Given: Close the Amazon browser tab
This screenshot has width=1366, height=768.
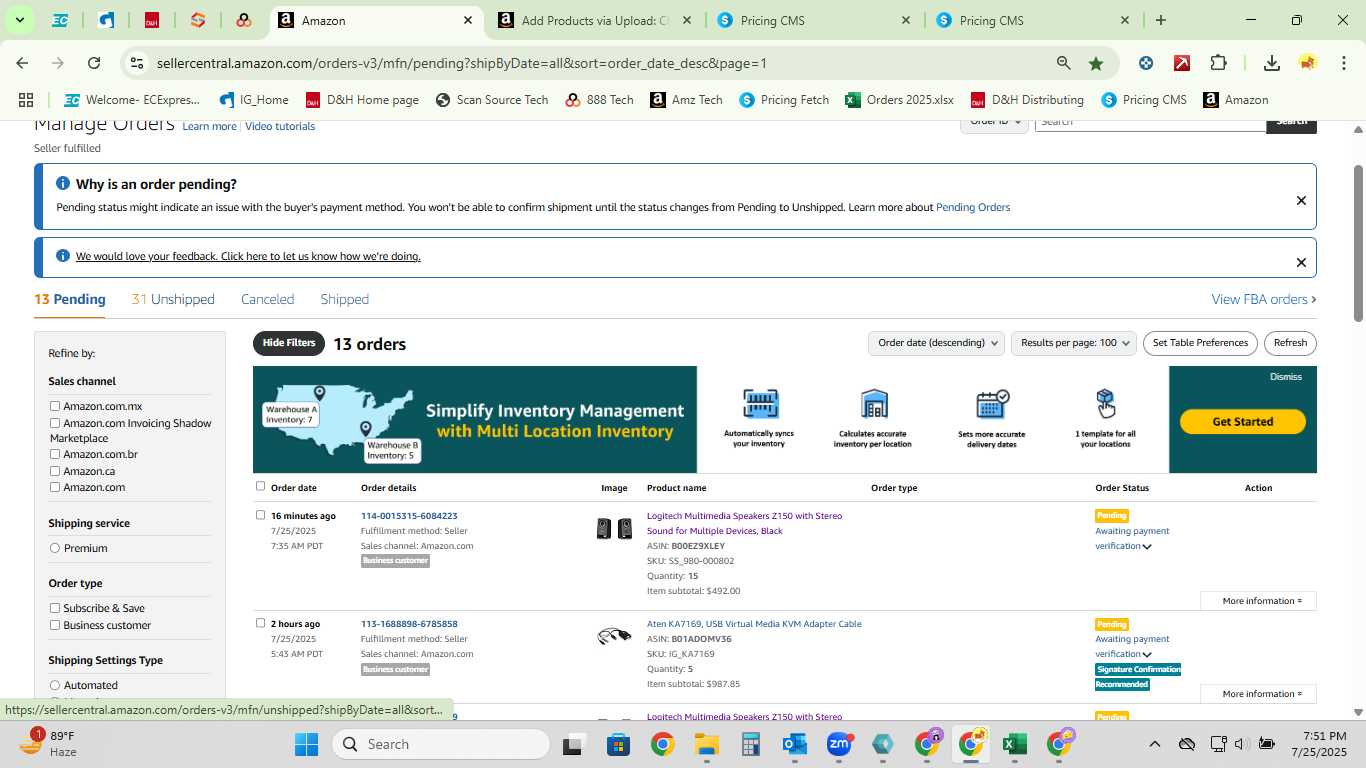Looking at the screenshot, I should (468, 20).
